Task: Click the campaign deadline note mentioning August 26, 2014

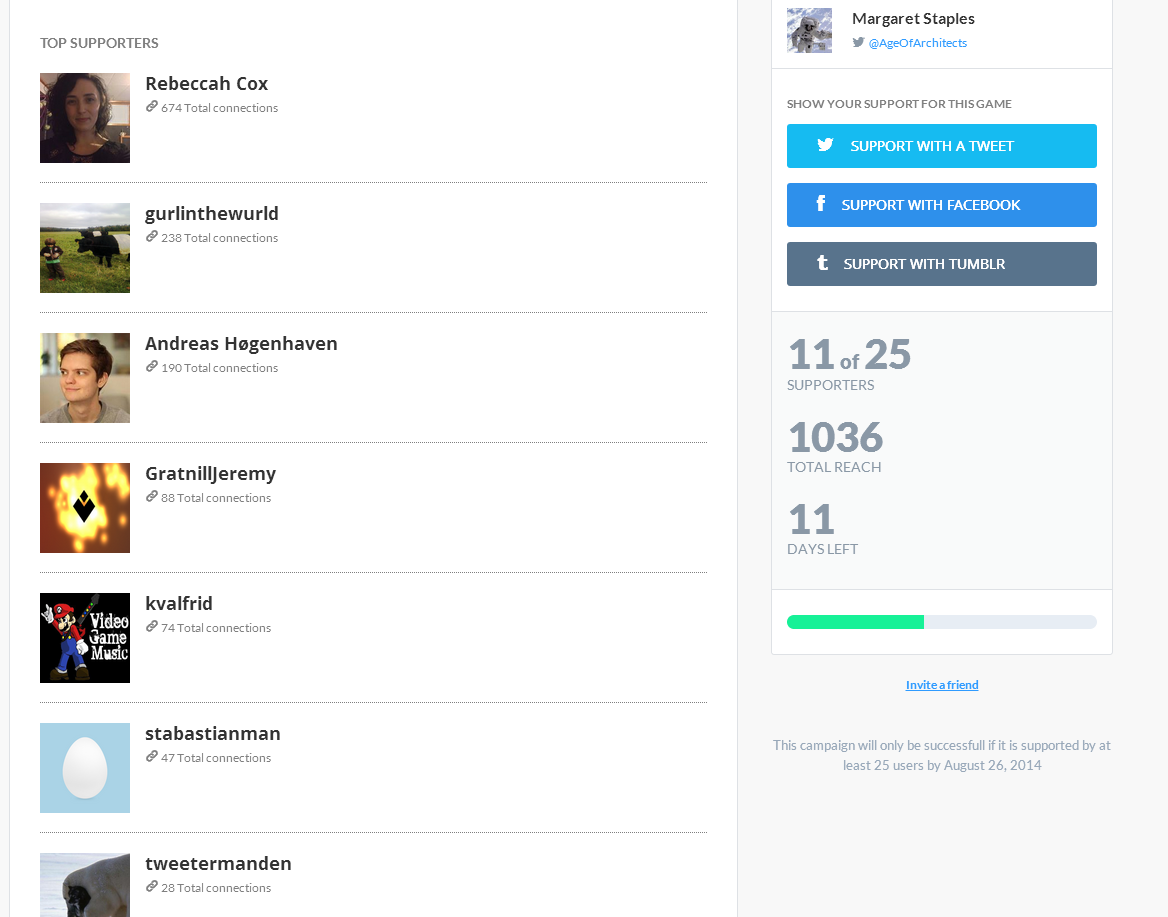Action: pos(942,755)
